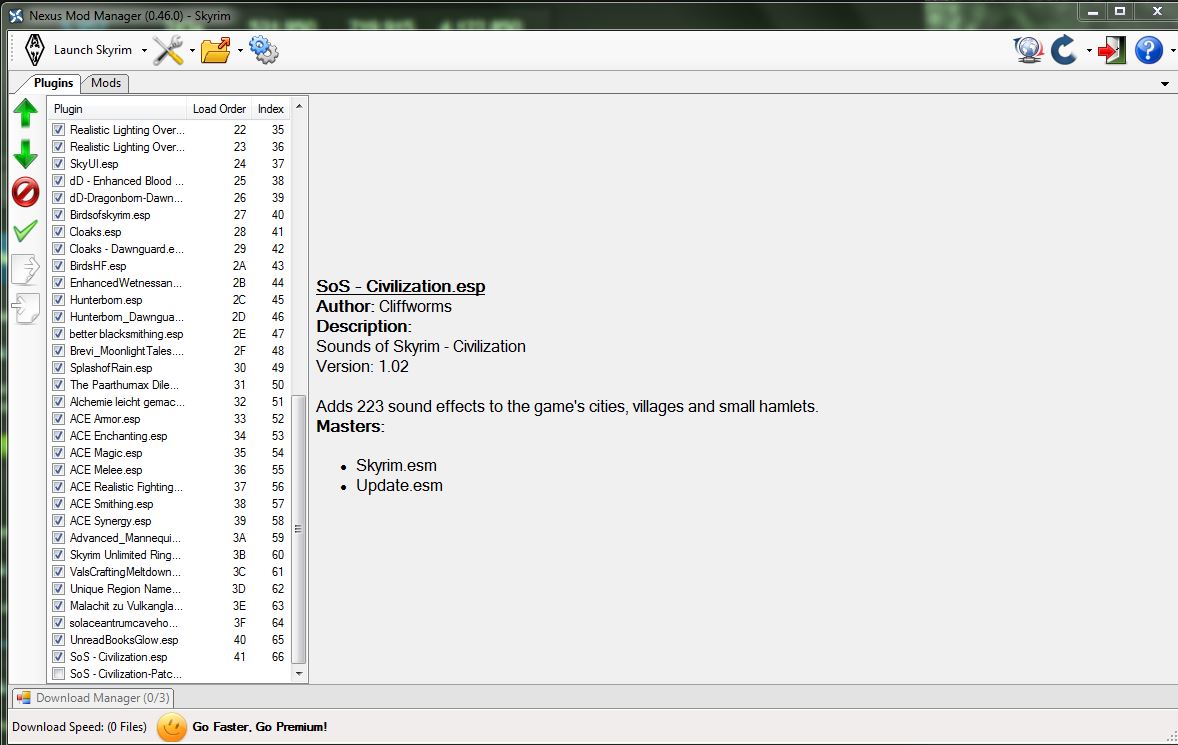The height and width of the screenshot is (745, 1178).
Task: Click the blue help question mark icon
Action: click(1149, 50)
